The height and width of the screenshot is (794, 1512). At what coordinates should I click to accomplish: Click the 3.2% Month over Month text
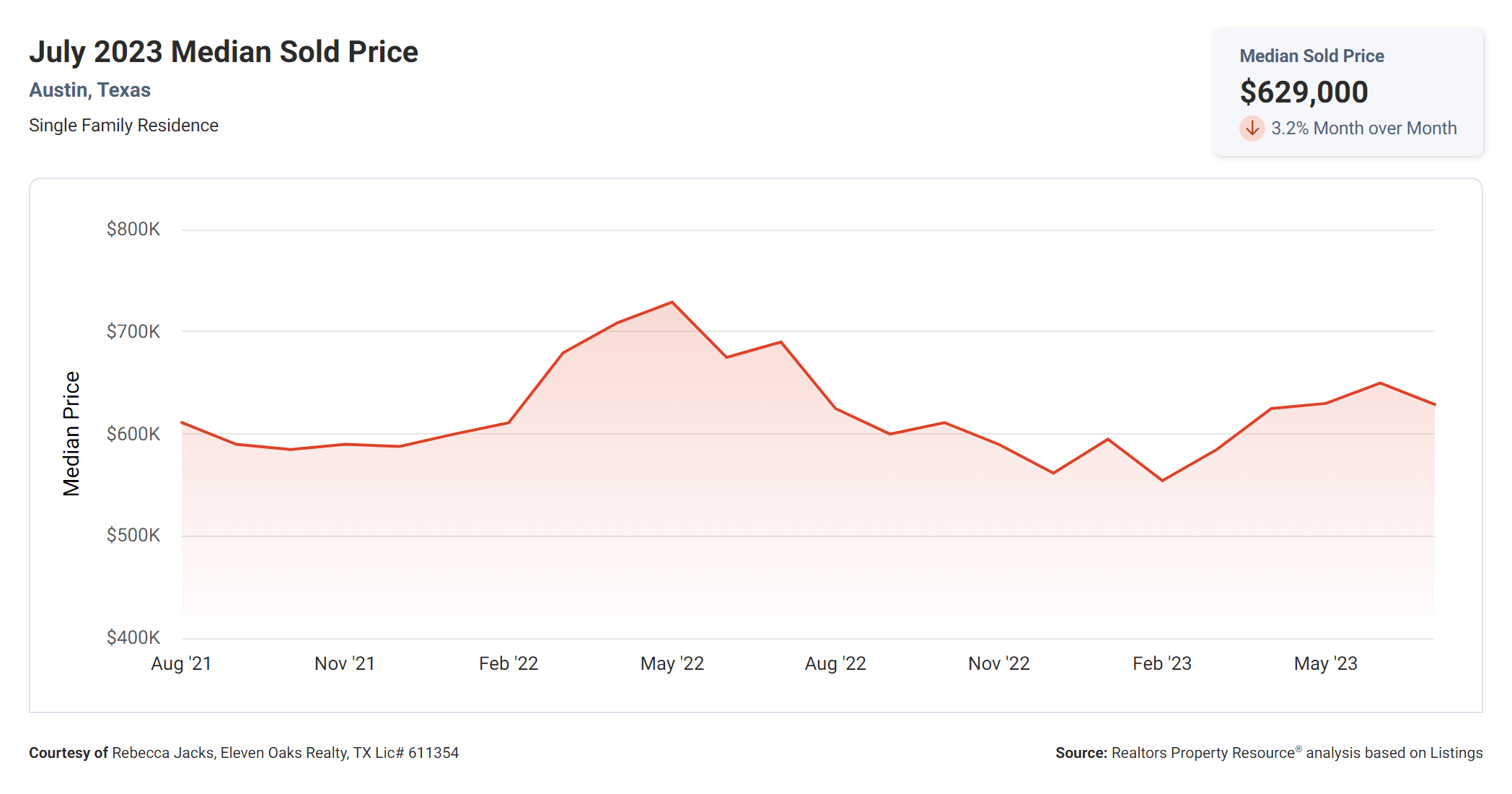point(1363,128)
